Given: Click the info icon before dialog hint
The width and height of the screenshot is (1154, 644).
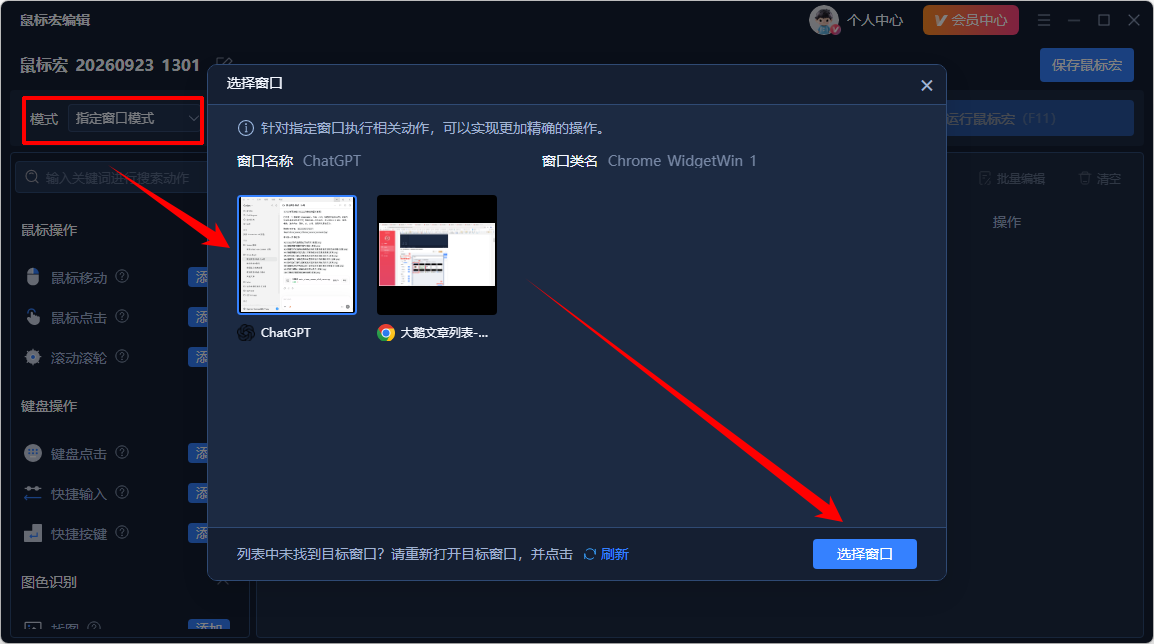Looking at the screenshot, I should pos(246,128).
